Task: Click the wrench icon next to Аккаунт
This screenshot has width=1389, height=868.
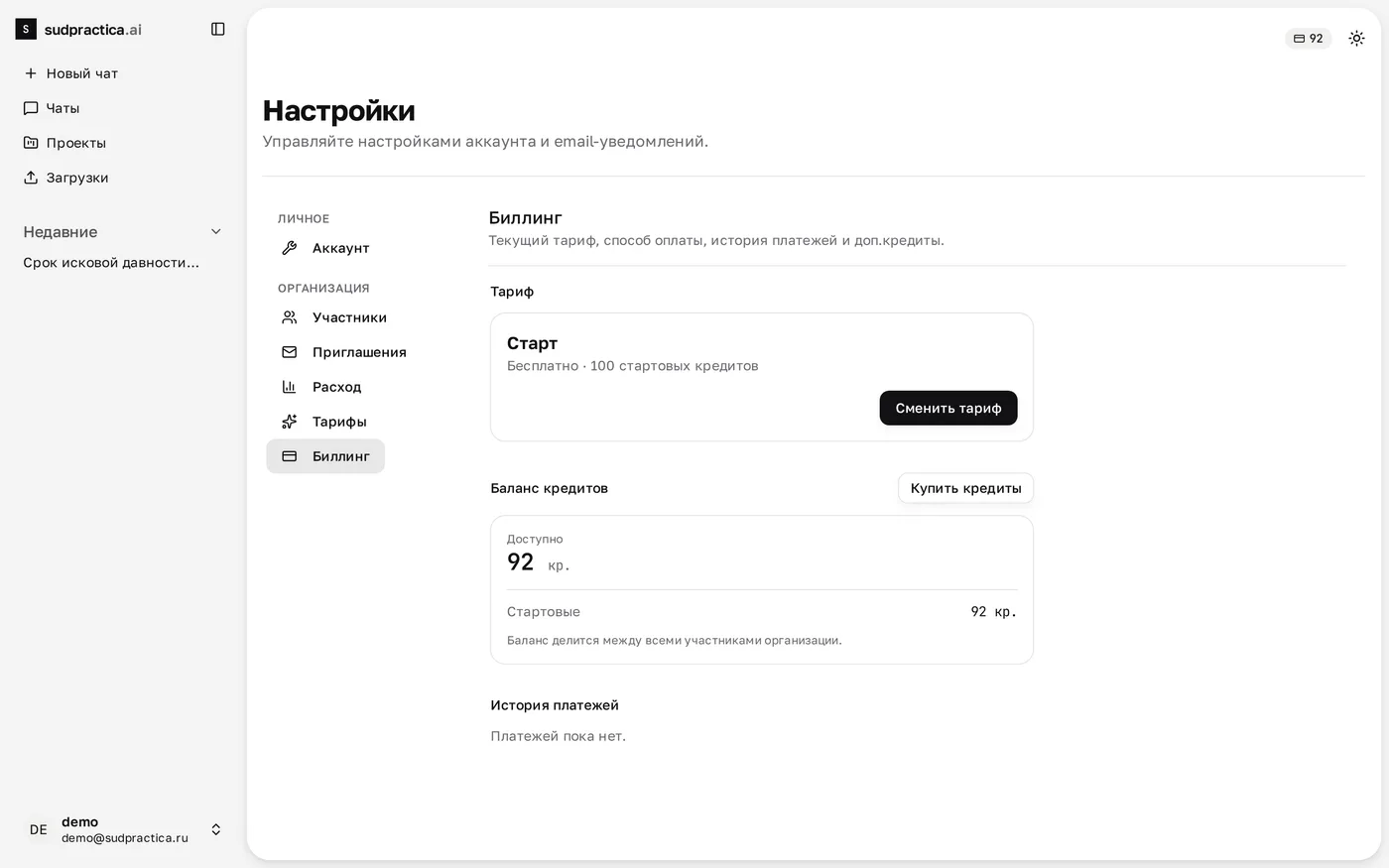Action: point(290,248)
